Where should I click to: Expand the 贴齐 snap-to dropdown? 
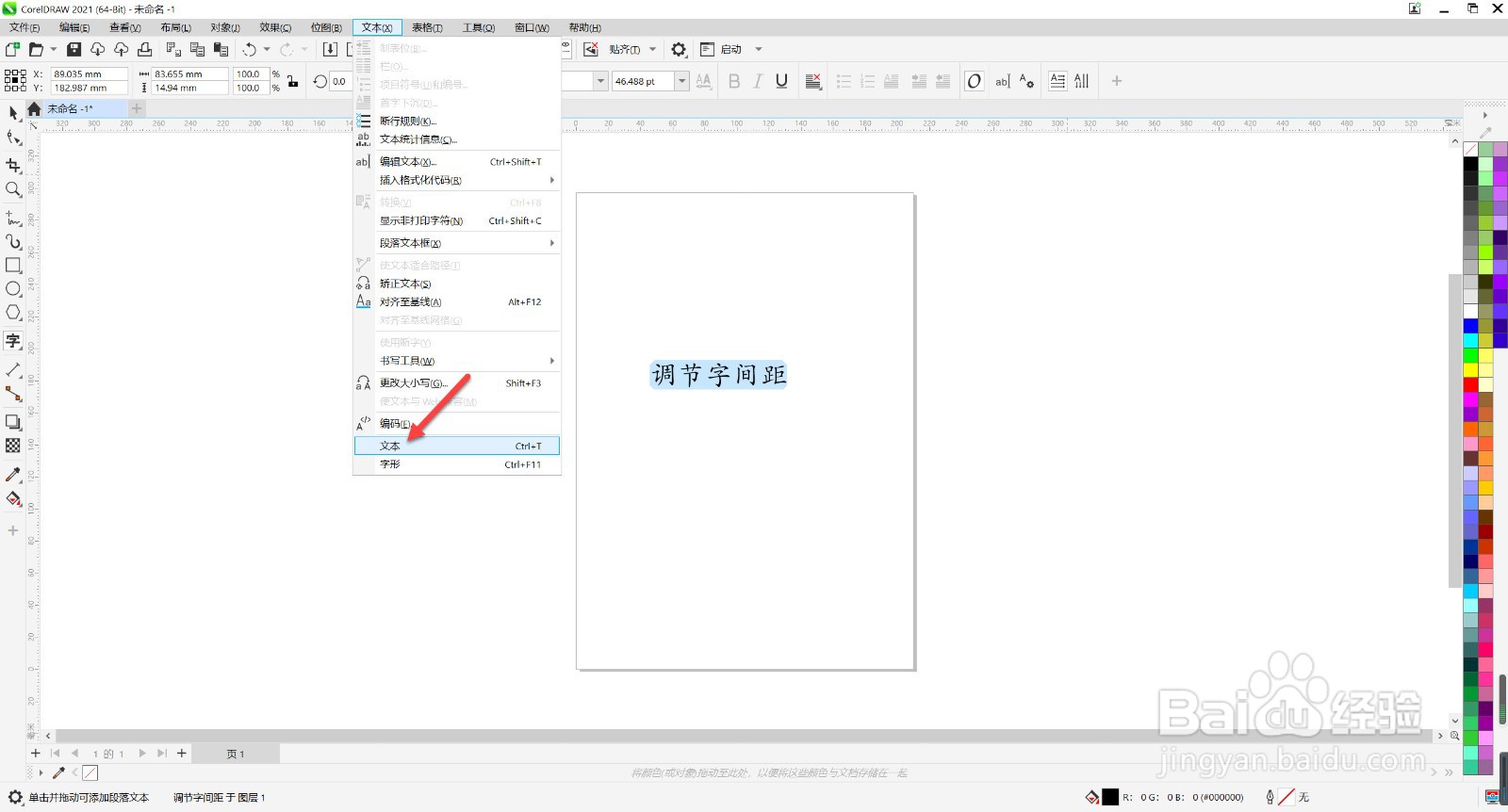(652, 49)
